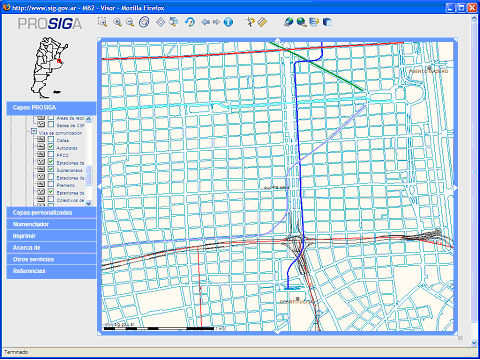Click the Terminado status bar text
Screen dimensions: 480x360
(x=16, y=352)
